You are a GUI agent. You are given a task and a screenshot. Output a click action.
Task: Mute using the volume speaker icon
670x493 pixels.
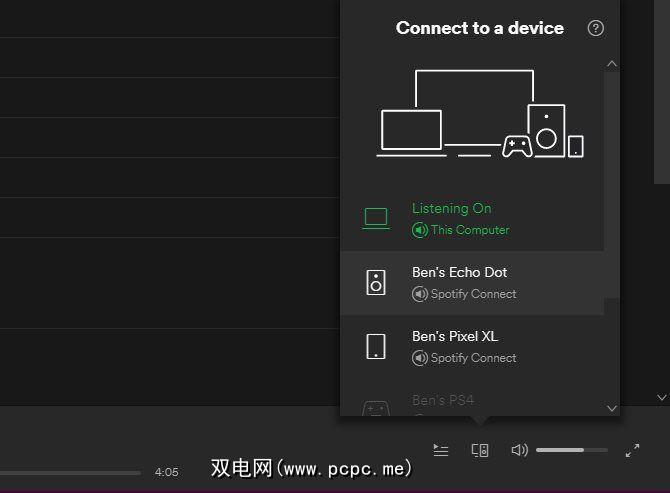519,450
